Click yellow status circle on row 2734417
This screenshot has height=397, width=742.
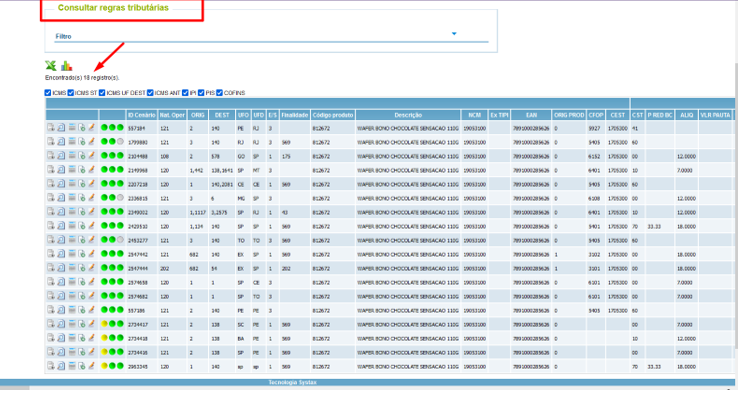pos(104,324)
